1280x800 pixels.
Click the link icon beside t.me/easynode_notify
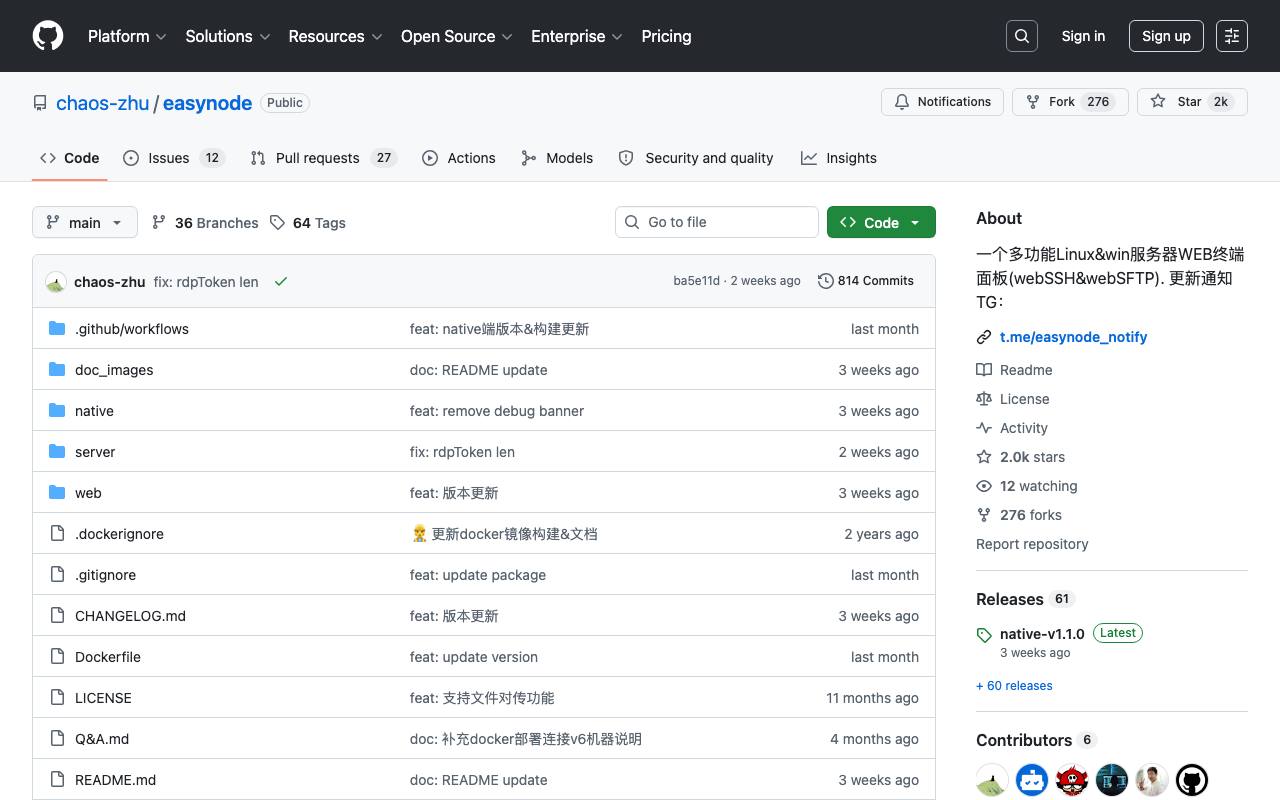(984, 337)
